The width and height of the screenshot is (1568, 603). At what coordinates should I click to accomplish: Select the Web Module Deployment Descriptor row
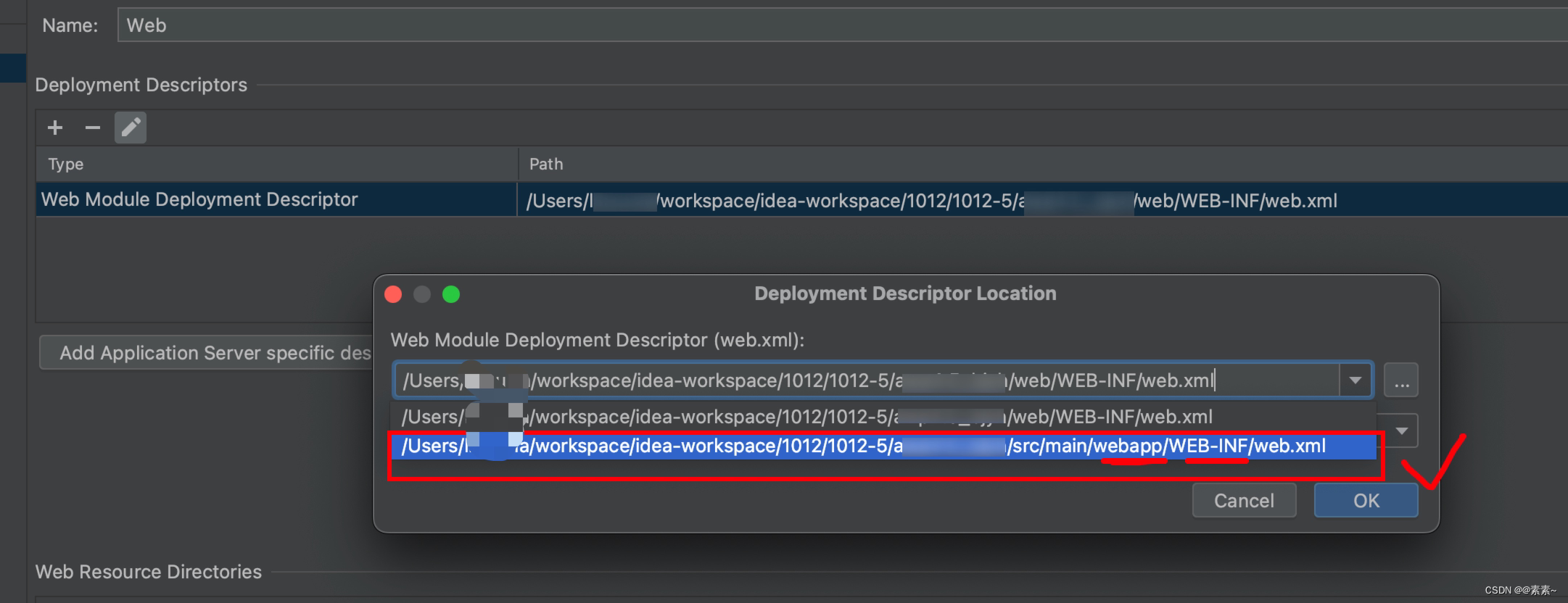(801, 199)
